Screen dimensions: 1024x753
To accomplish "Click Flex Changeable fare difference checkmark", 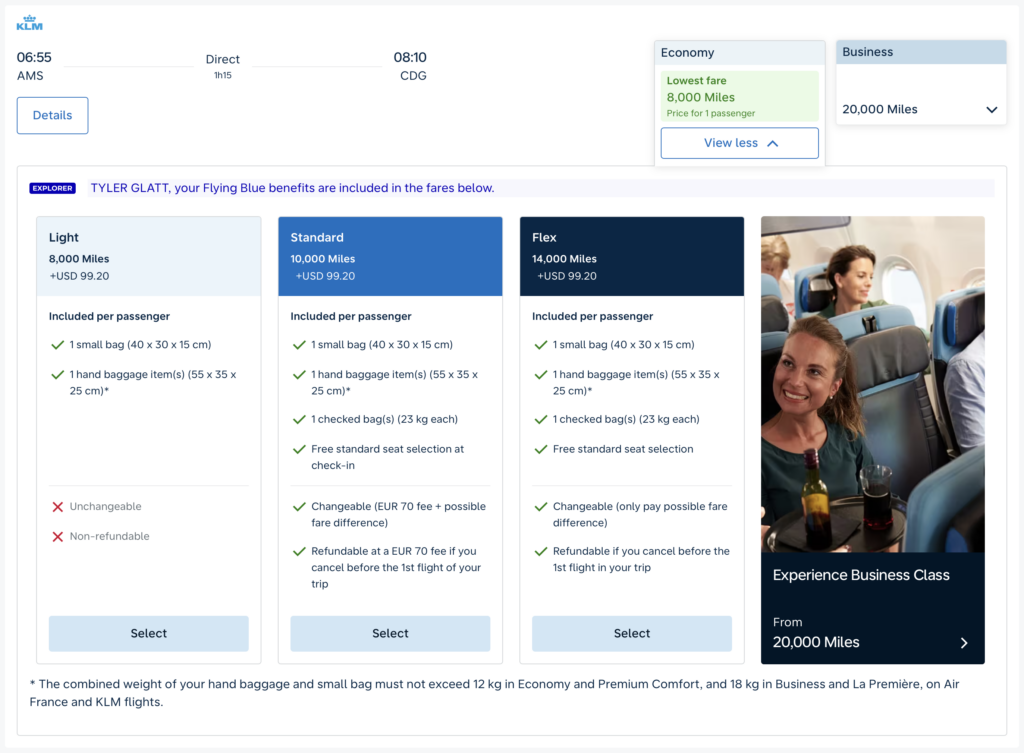I will coord(541,507).
